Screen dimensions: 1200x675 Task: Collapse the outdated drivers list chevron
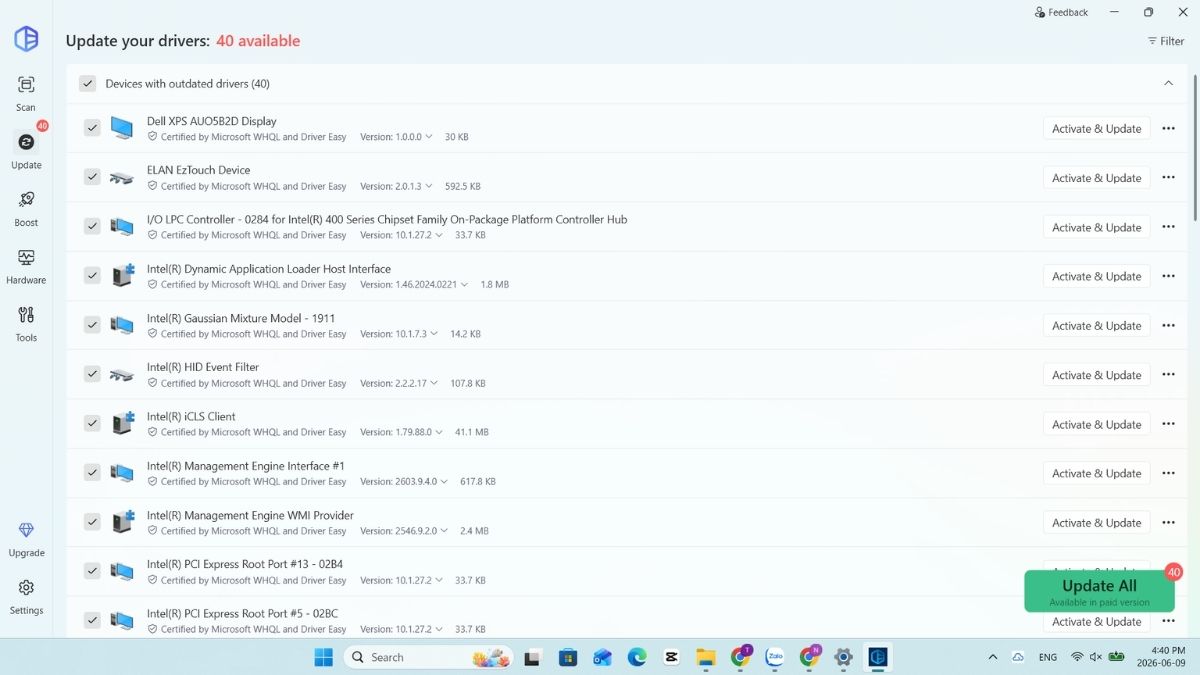click(1168, 83)
